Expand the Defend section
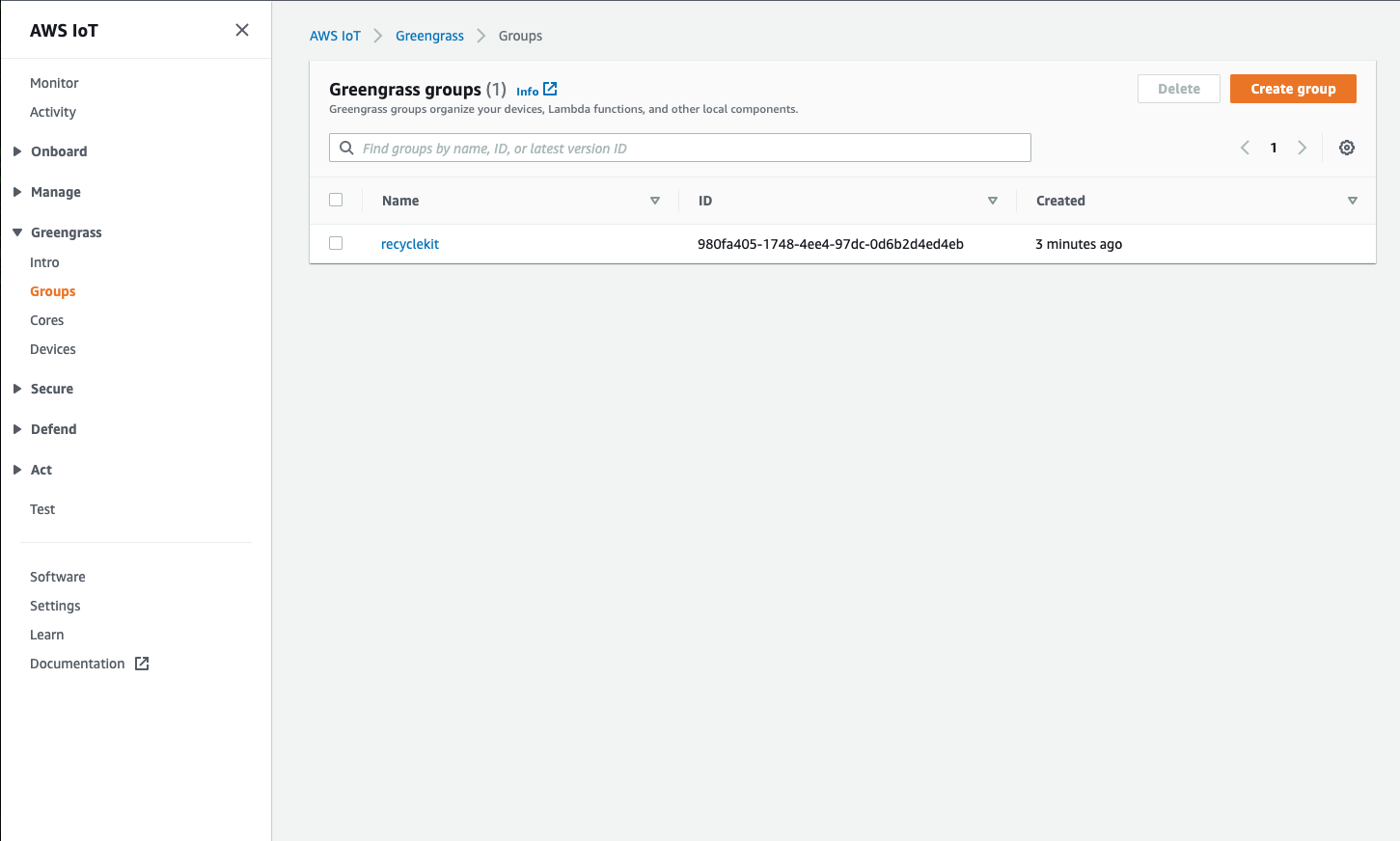This screenshot has width=1400, height=841. tap(17, 429)
